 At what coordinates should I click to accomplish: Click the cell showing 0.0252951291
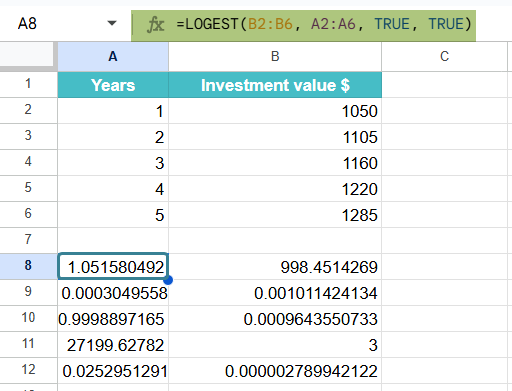(x=113, y=371)
